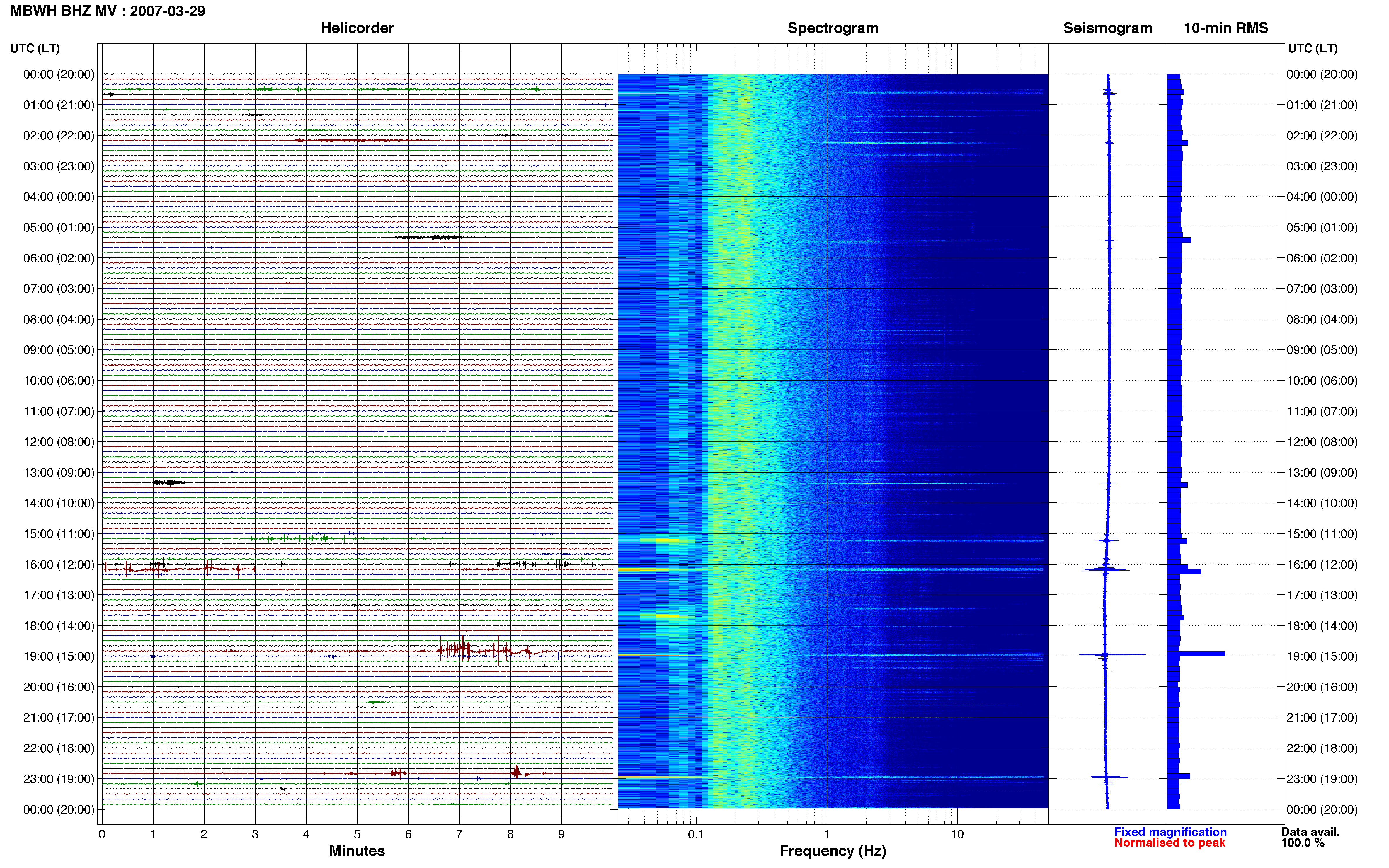Click the left '16:00 (12:00)' time label
1389x868 pixels.
point(59,564)
